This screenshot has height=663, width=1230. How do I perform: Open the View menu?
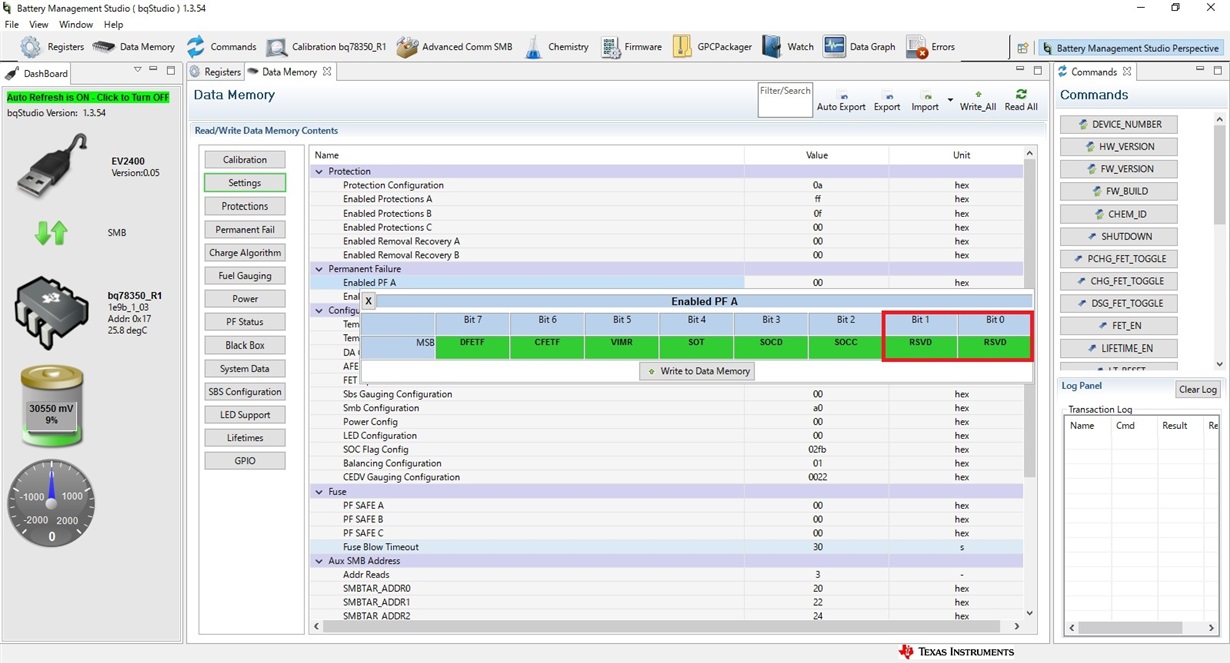39,24
